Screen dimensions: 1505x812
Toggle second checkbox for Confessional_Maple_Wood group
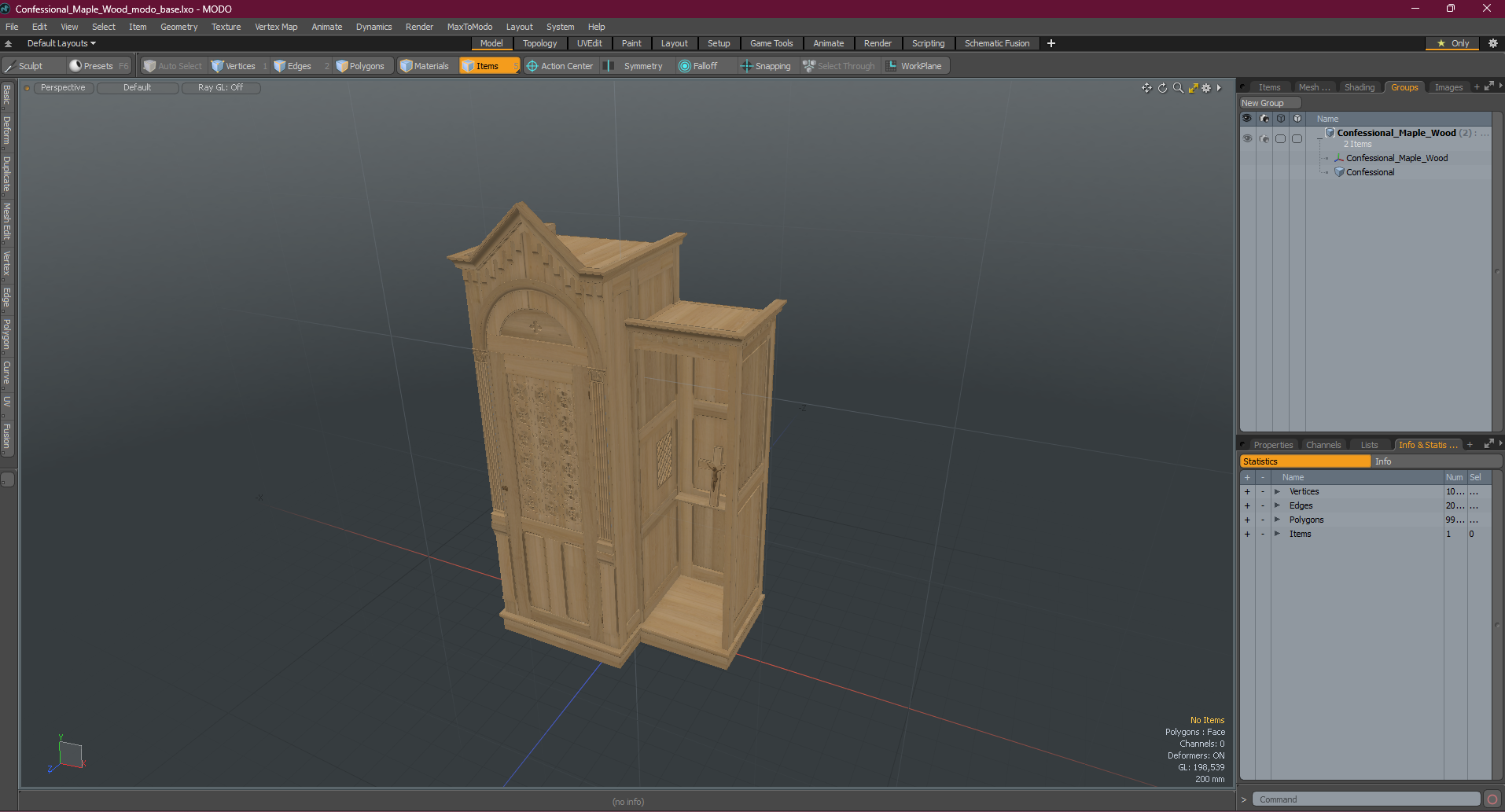(x=1297, y=138)
